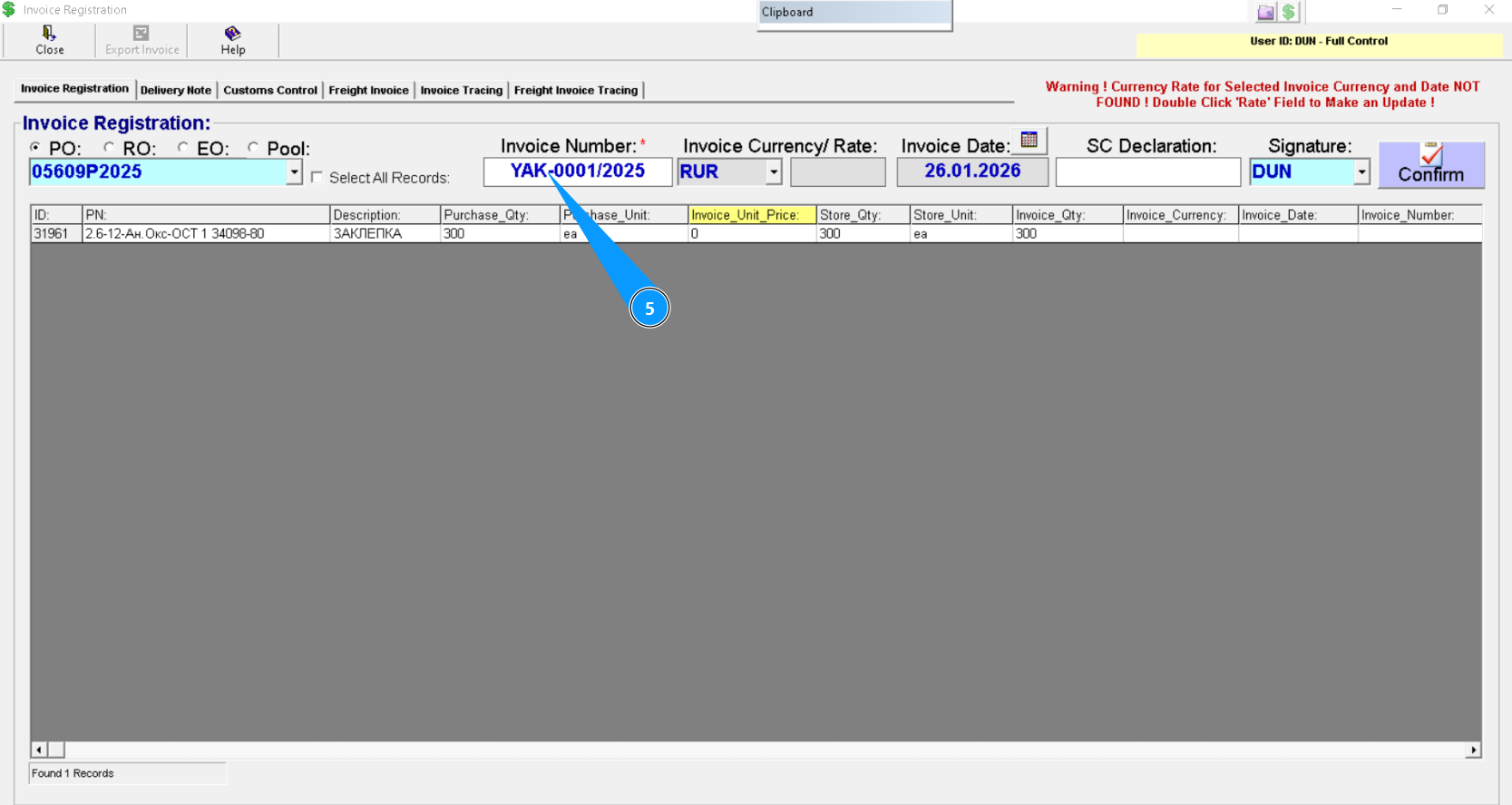Open the DUN signature dropdown
The height and width of the screenshot is (805, 1512).
(x=1361, y=172)
